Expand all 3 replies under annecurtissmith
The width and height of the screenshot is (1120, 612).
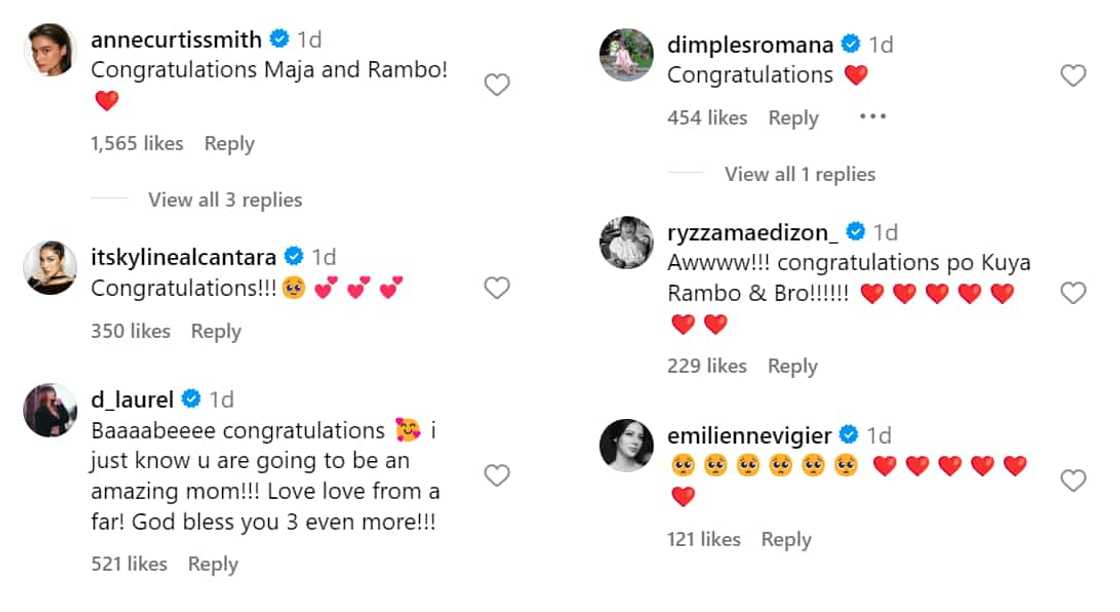pos(225,200)
